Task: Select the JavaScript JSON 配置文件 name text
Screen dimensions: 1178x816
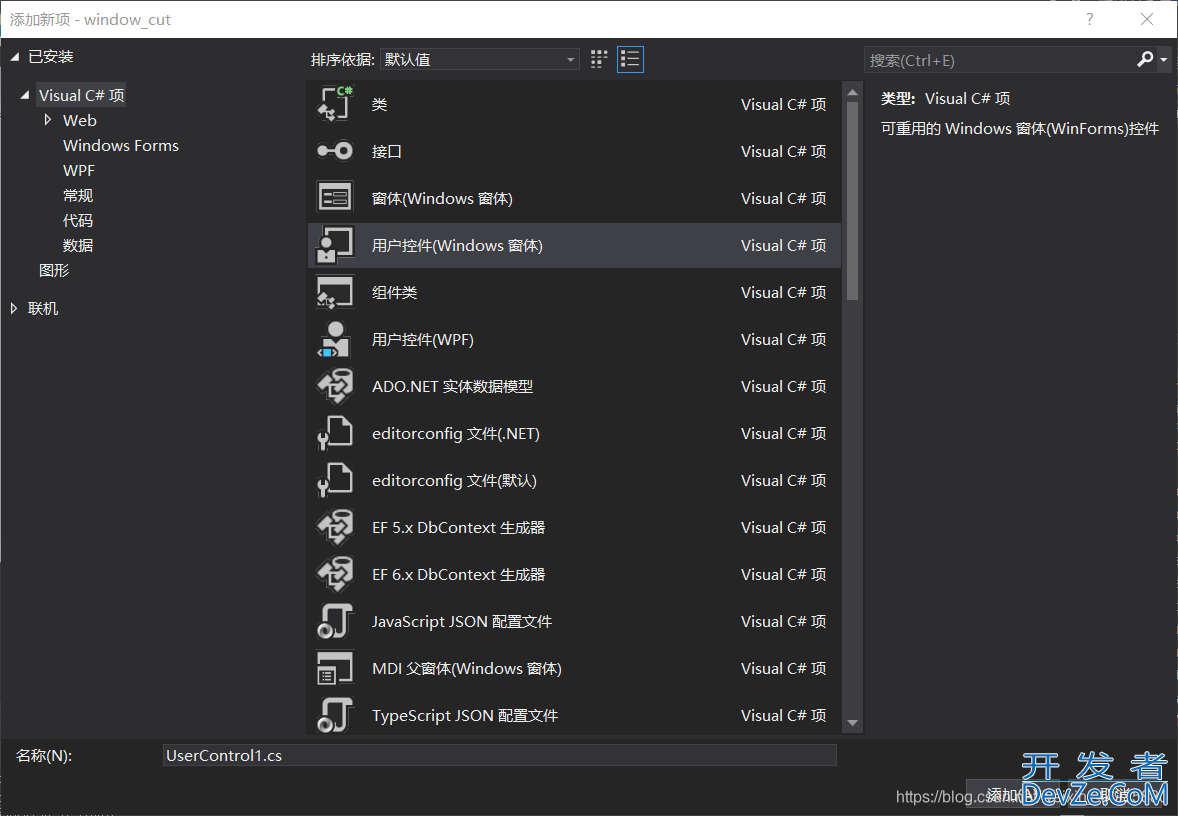Action: click(x=462, y=621)
